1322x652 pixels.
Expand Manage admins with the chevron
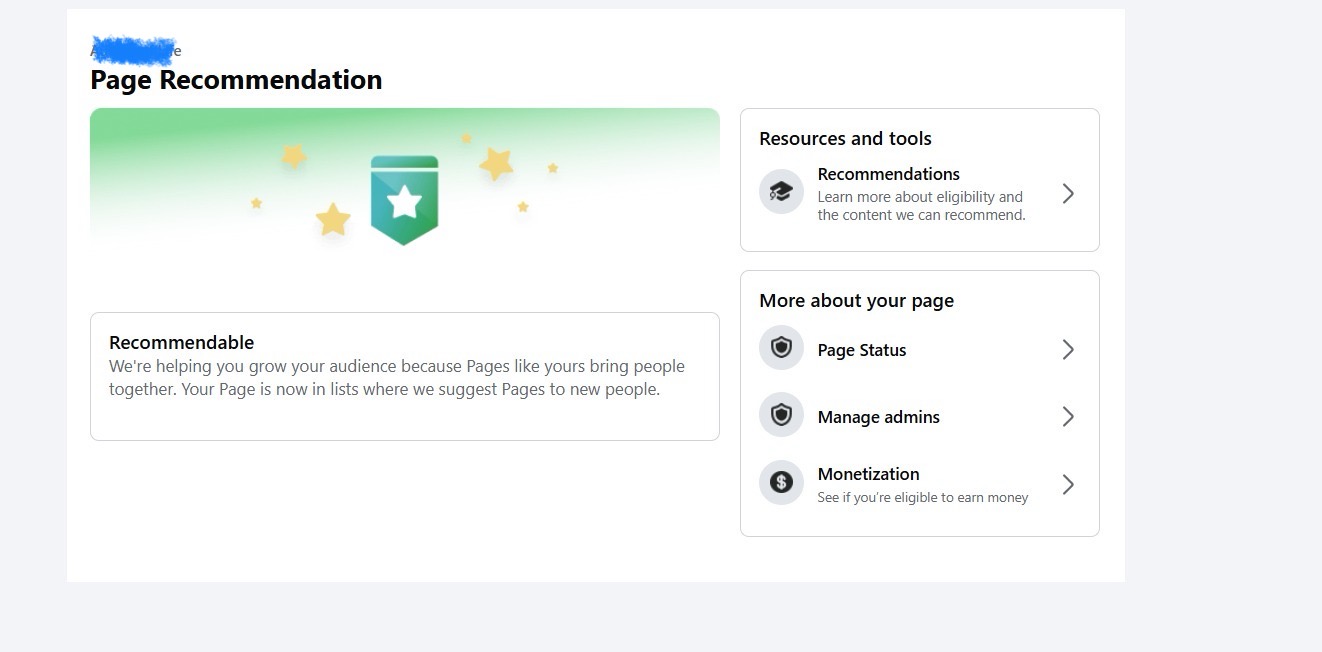pos(1068,416)
